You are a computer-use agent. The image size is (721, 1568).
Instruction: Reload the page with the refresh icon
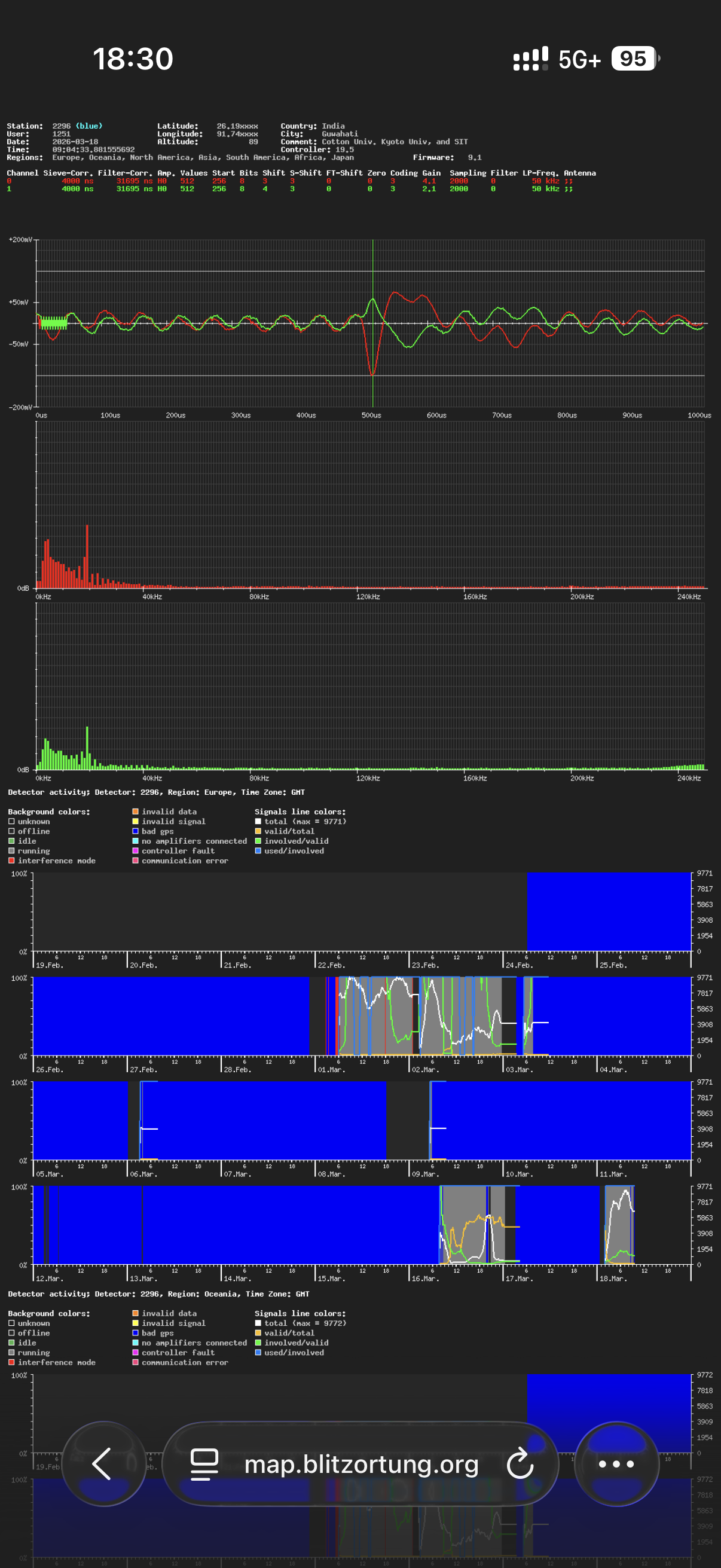(520, 1464)
